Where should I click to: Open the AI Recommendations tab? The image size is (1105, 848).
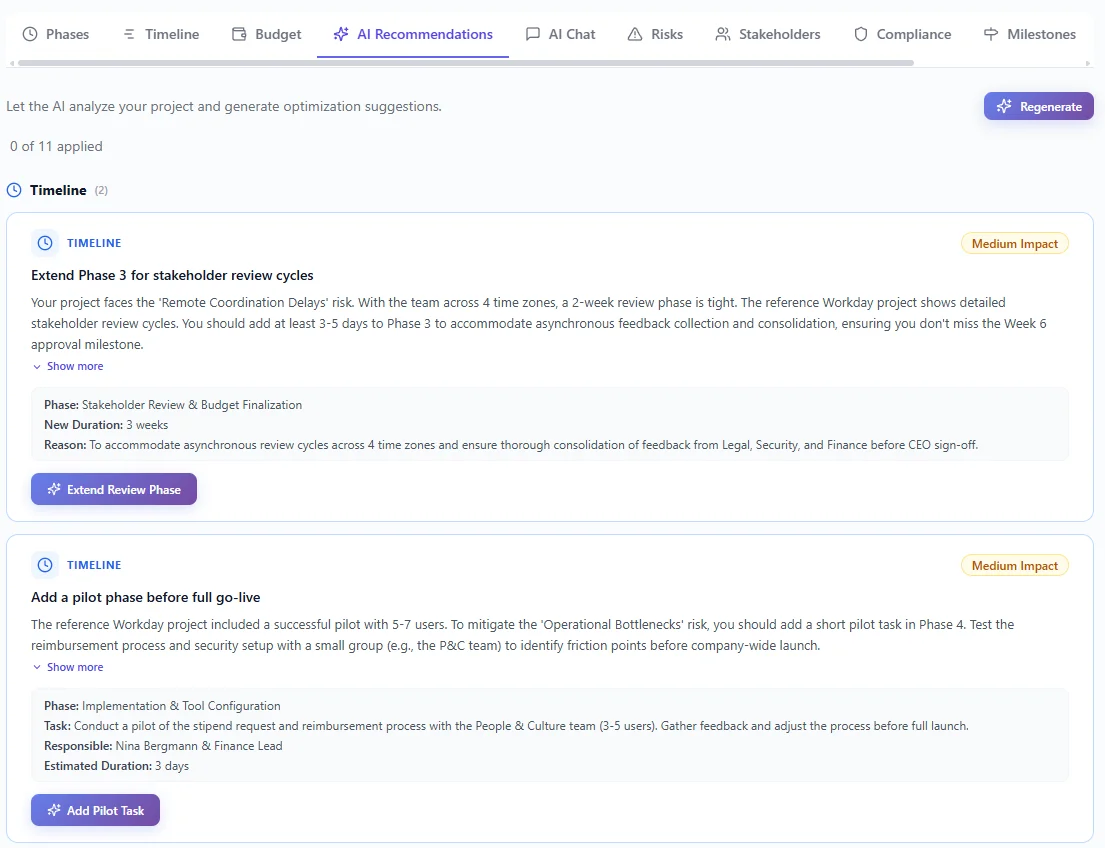413,34
